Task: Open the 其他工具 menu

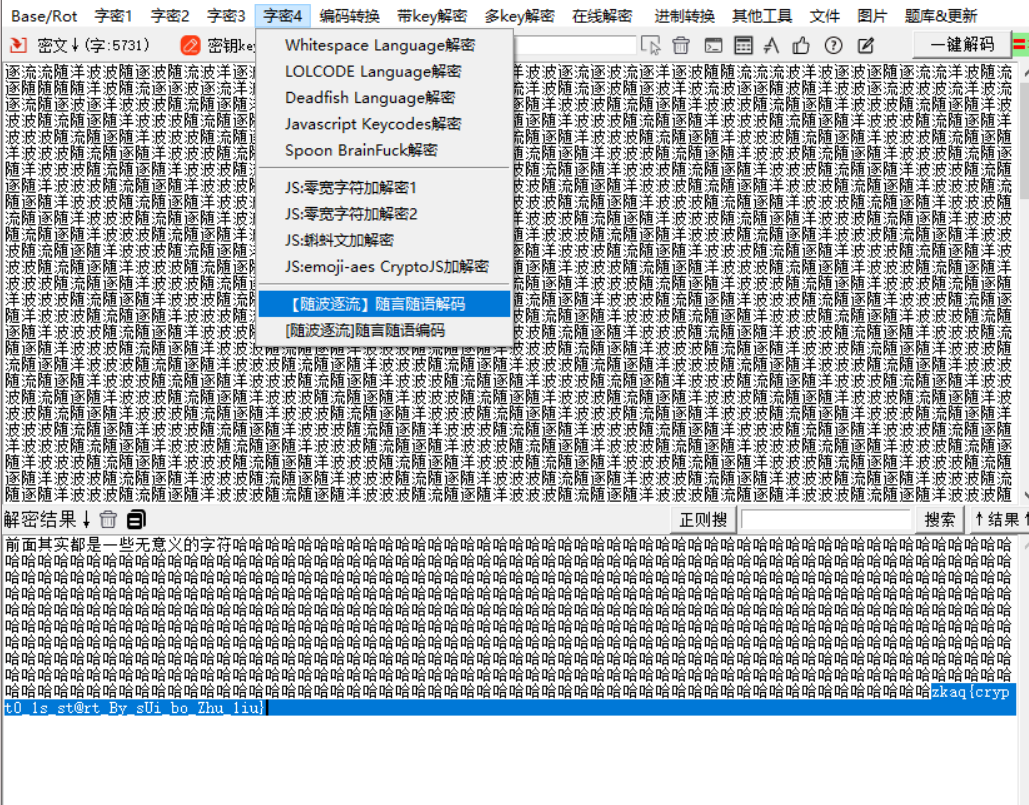Action: pos(762,16)
